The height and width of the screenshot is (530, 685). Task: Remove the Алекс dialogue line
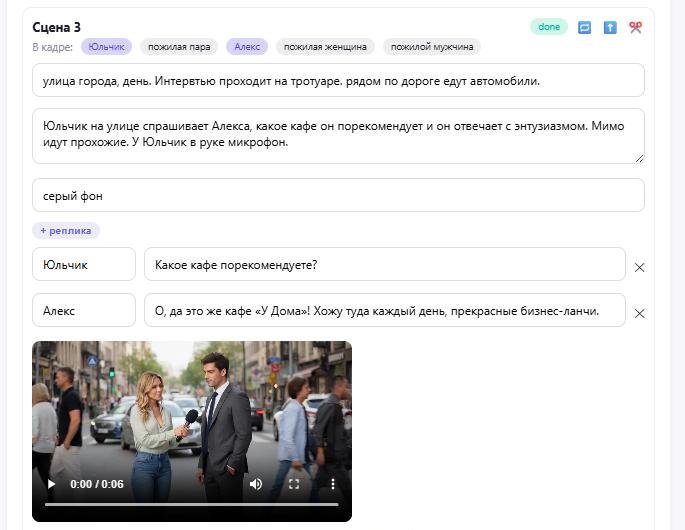[639, 313]
